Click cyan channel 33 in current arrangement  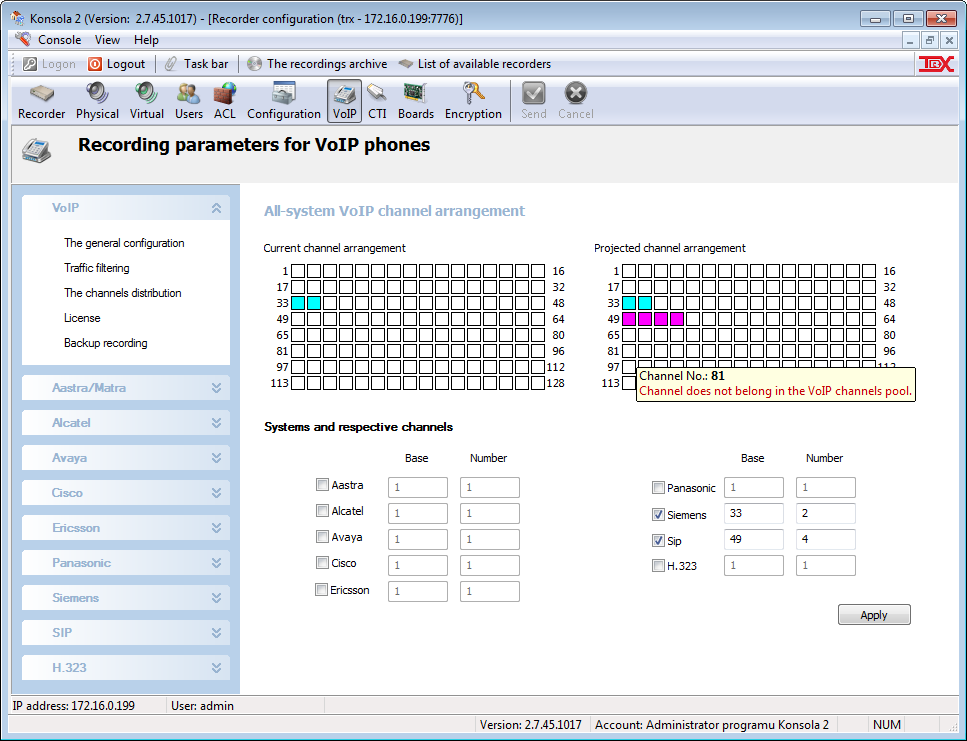(298, 303)
